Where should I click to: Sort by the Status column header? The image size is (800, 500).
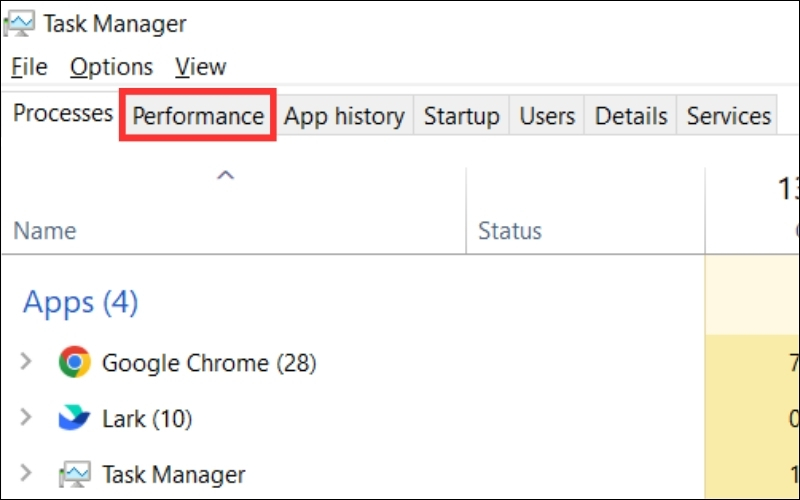point(509,231)
